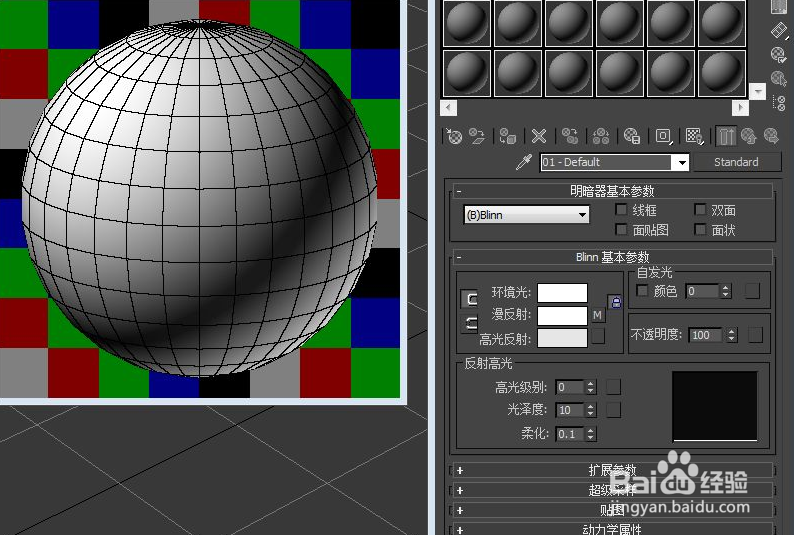This screenshot has height=535, width=794.
Task: Click the 漫反射 color swatch
Action: pos(562,315)
